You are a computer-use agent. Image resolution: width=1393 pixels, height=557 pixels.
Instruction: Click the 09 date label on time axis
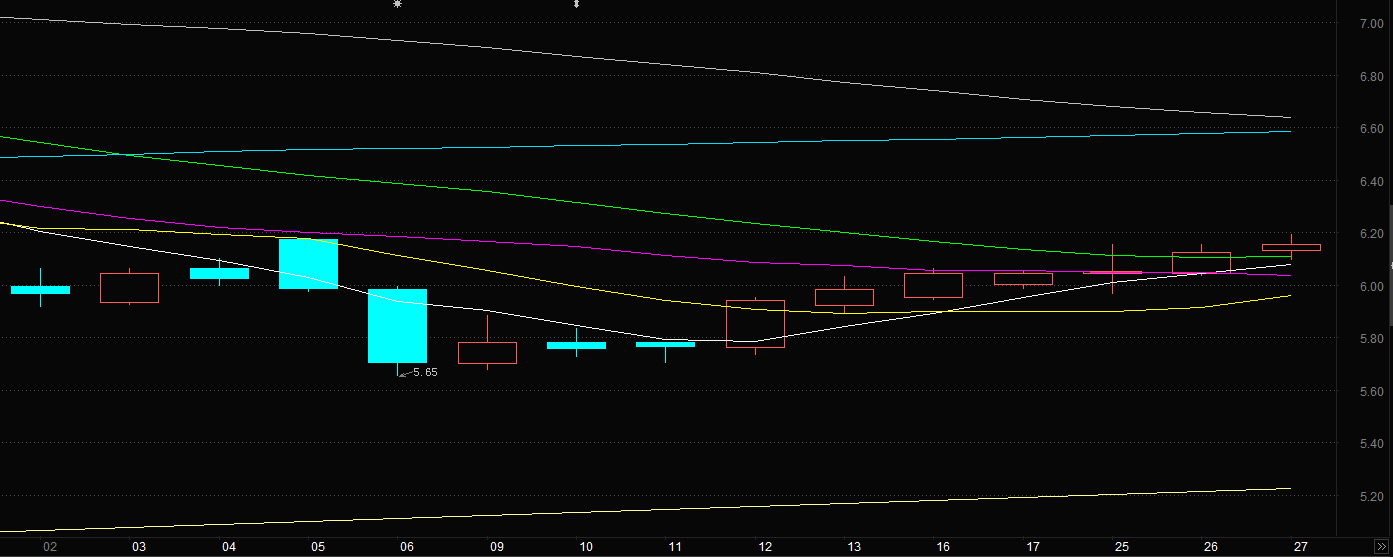(497, 547)
